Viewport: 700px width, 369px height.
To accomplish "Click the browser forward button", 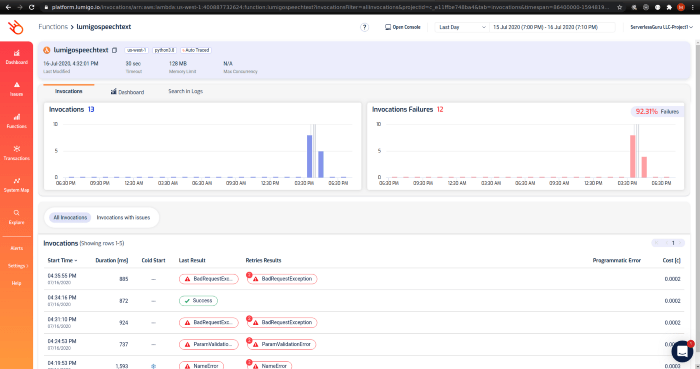I will point(20,7).
